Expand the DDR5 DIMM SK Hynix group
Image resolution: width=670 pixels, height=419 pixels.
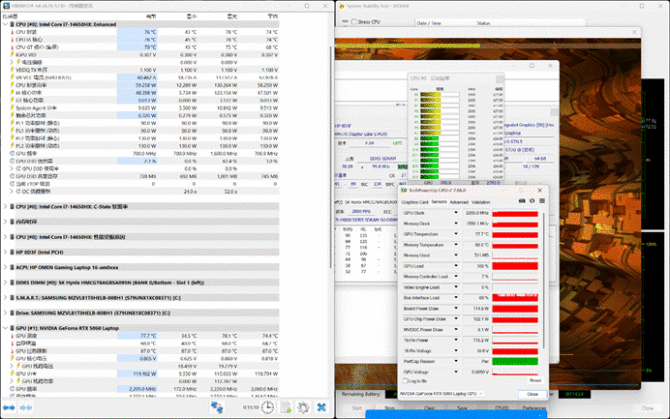point(5,283)
